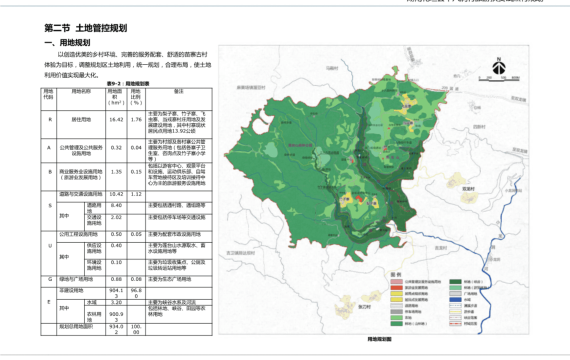
Task: Click the map scale bar under north arrow
Action: pyautogui.click(x=499, y=79)
